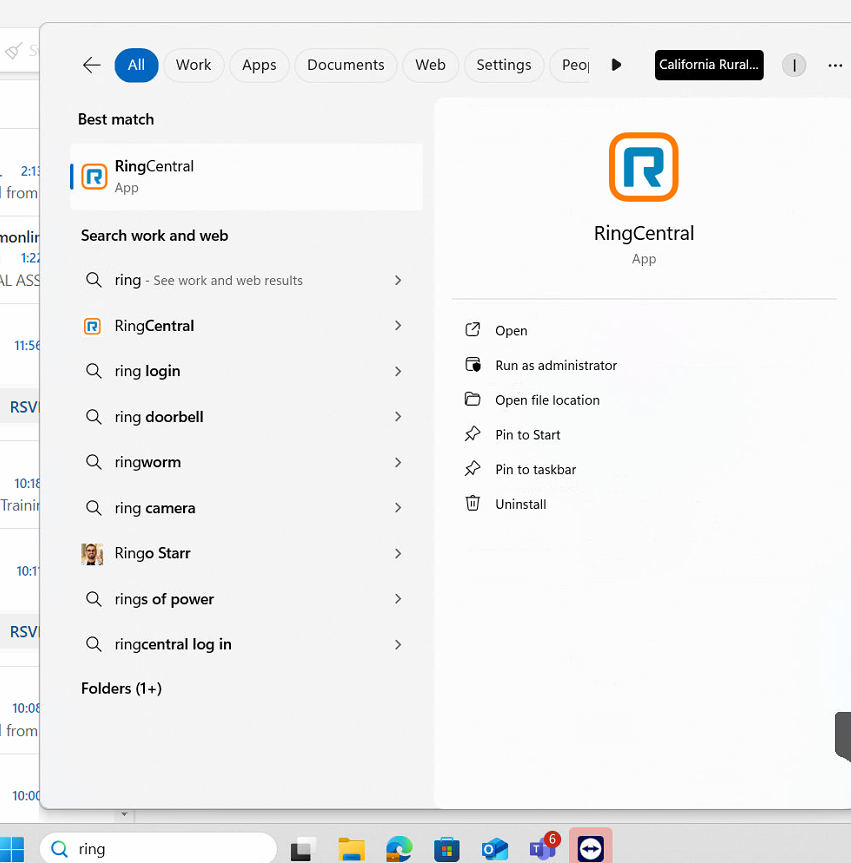Screen dimensions: 851x863
Task: Select 'ringworm' suggestion
Action: point(246,462)
